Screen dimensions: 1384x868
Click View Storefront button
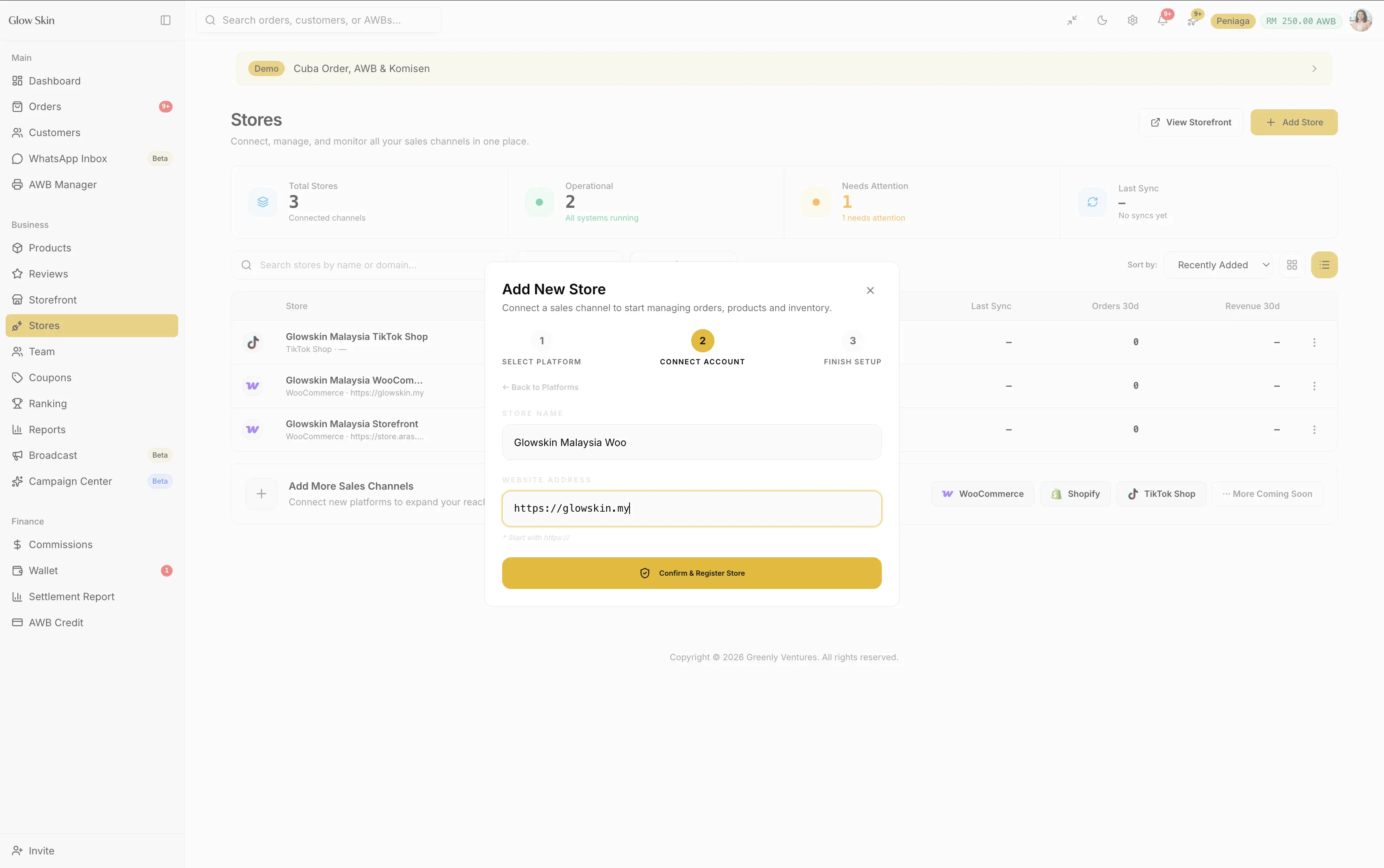coord(1191,122)
